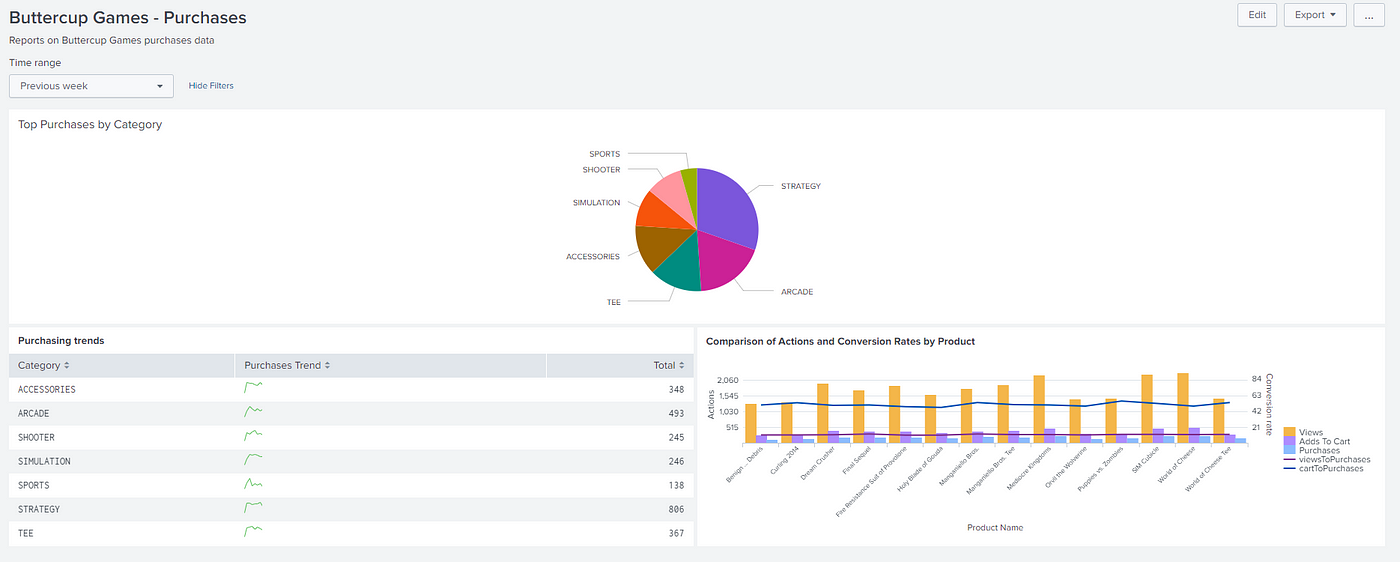Open the Previous week time range dropdown
The height and width of the screenshot is (562, 1400).
click(x=91, y=86)
